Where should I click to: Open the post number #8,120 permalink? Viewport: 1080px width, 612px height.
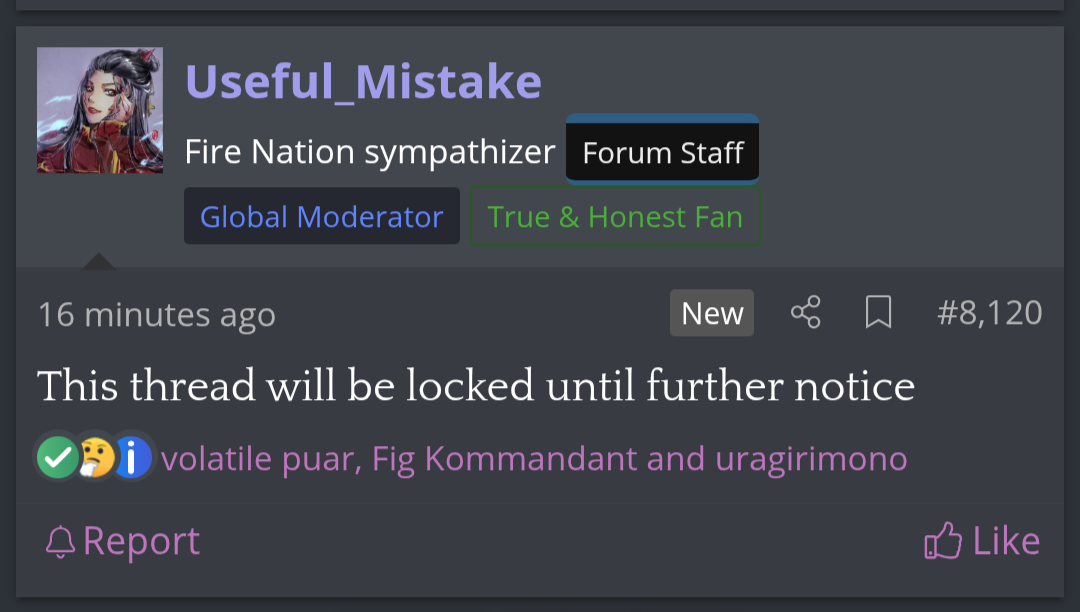pyautogui.click(x=989, y=313)
